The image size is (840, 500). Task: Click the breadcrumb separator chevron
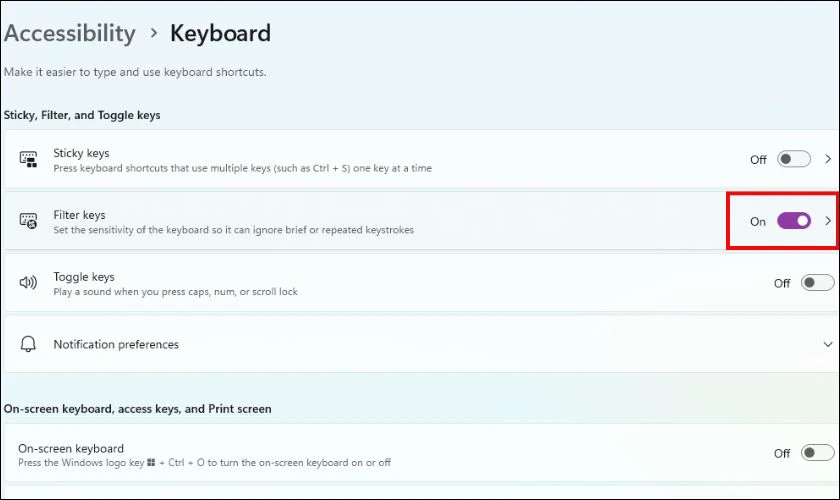tap(154, 33)
